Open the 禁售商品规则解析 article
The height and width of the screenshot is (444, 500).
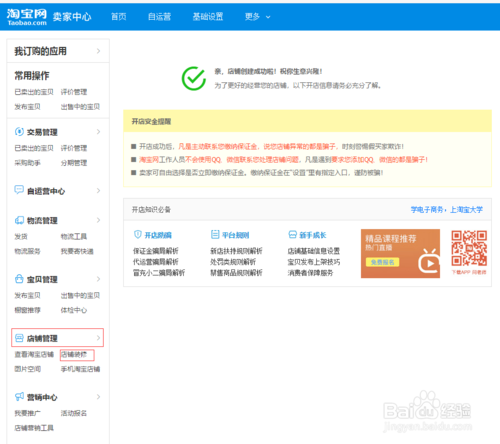coord(236,273)
